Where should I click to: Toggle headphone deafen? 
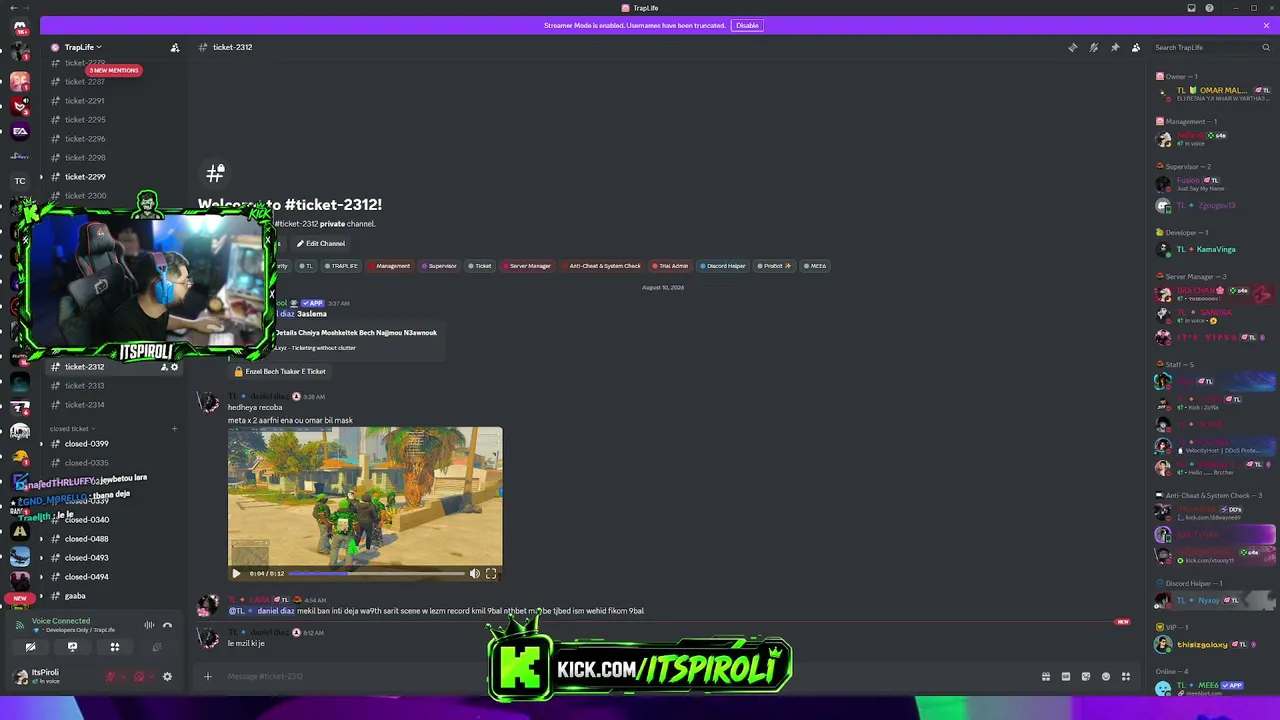coord(139,677)
